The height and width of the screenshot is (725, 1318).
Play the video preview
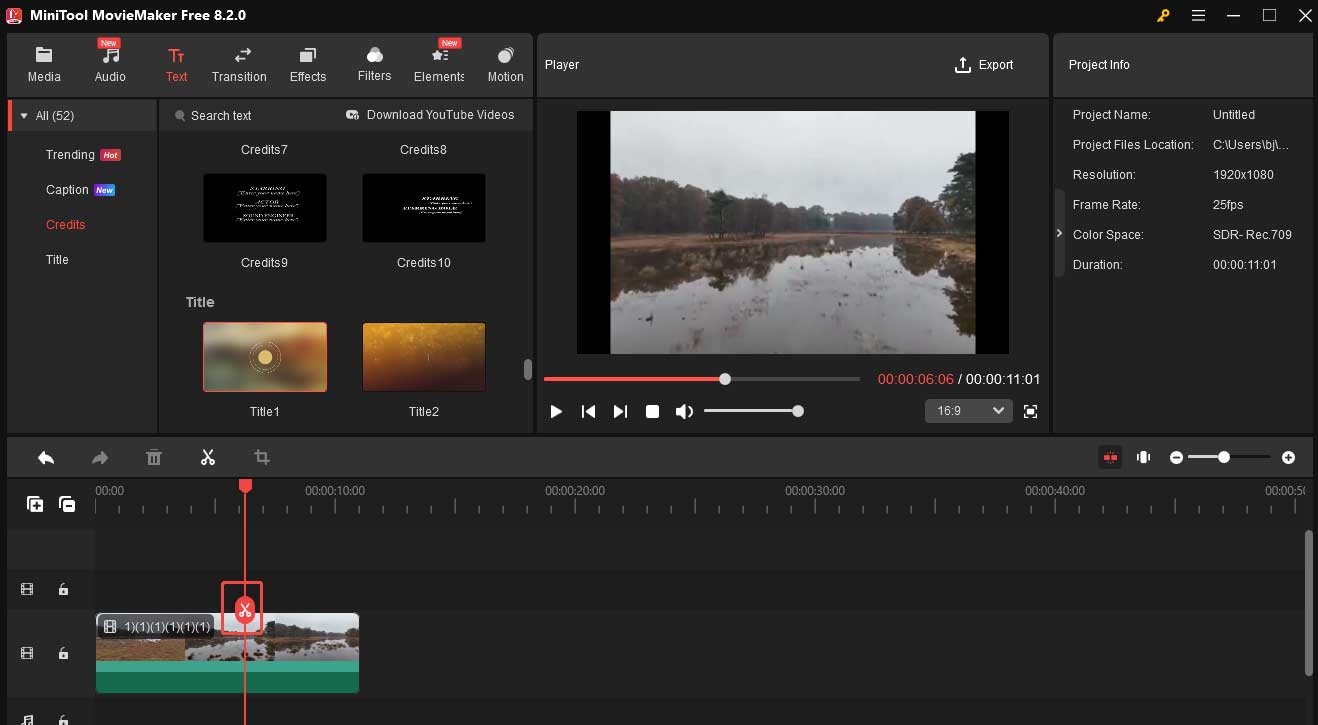556,411
